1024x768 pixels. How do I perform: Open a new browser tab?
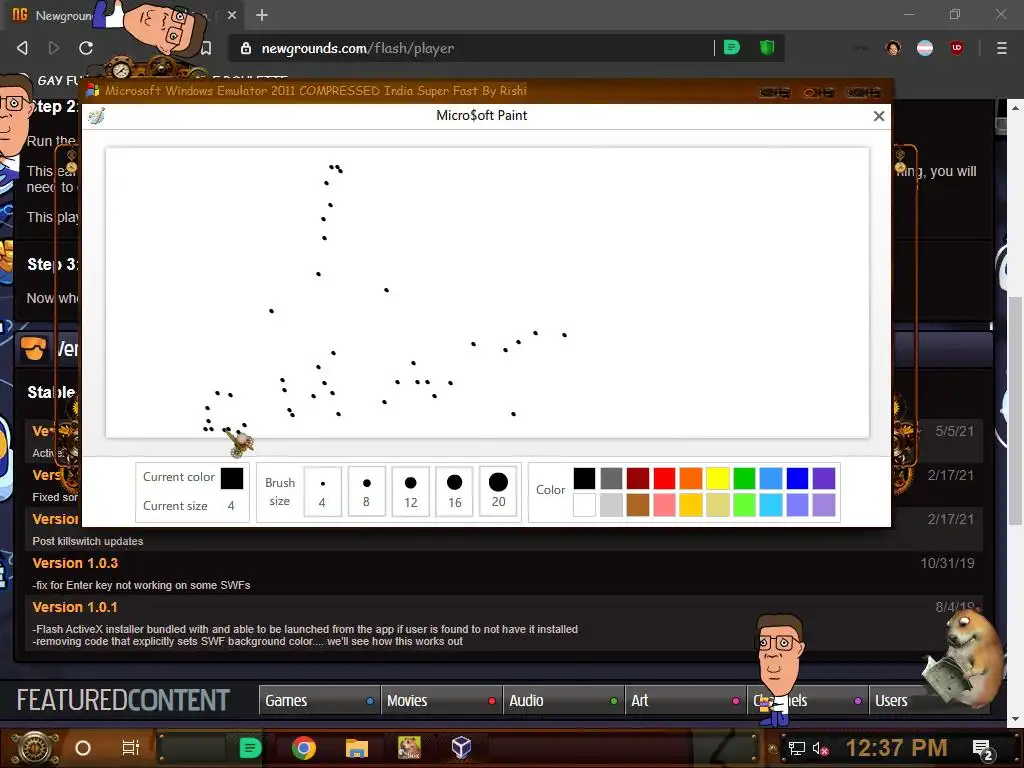tap(262, 14)
